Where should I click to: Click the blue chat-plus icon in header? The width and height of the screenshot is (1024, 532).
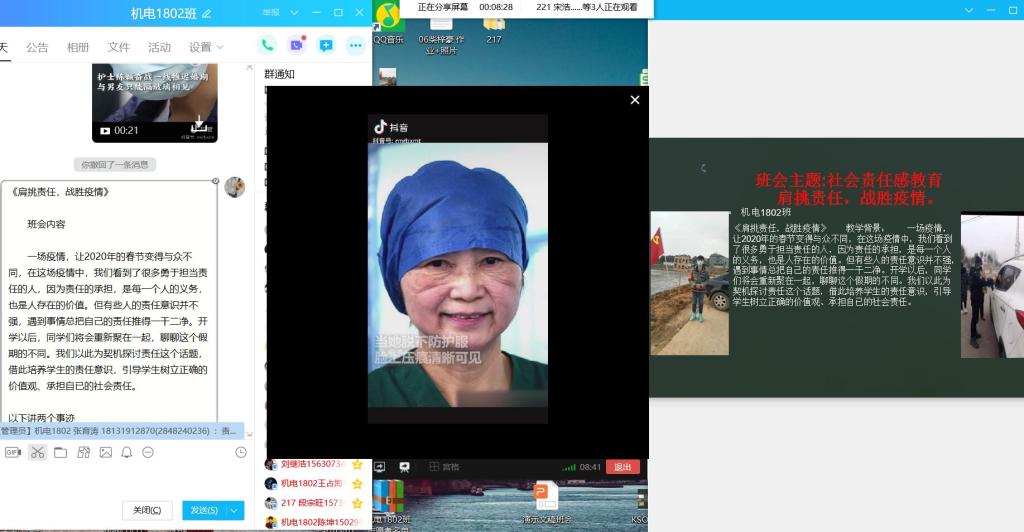(x=325, y=45)
